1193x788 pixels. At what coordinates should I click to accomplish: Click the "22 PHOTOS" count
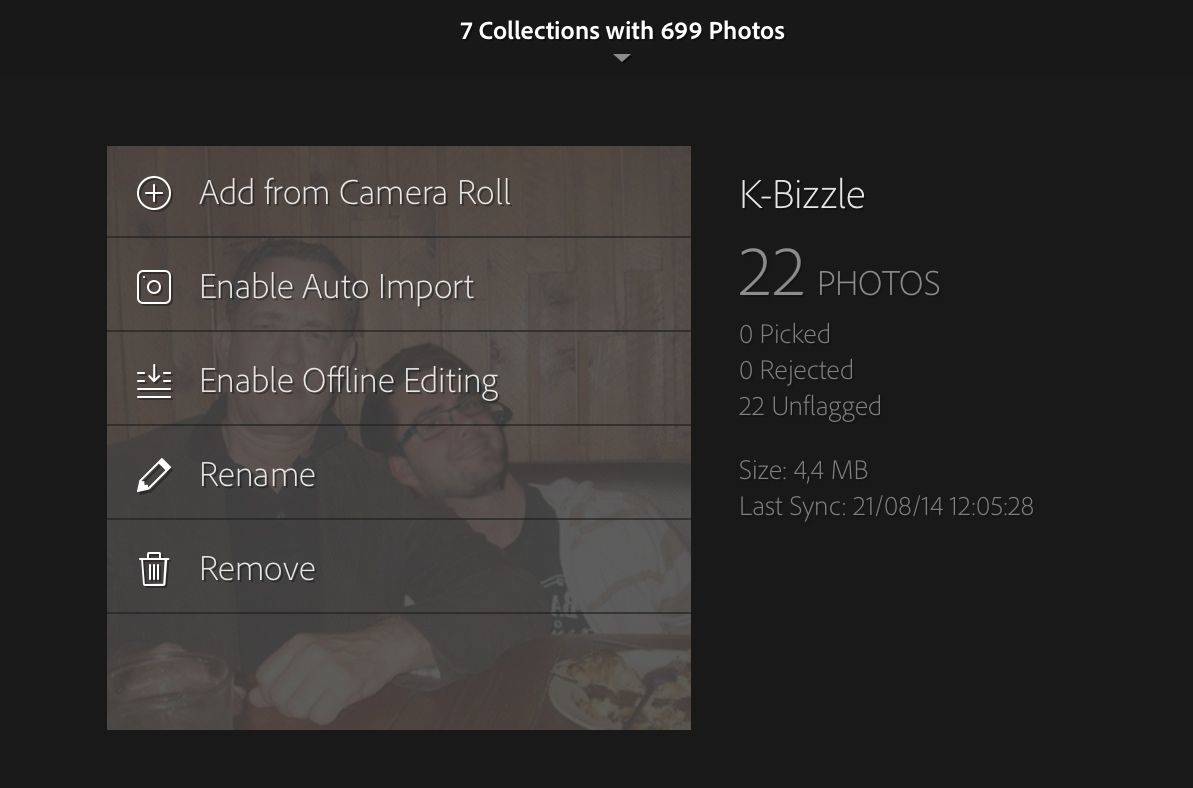coord(839,276)
